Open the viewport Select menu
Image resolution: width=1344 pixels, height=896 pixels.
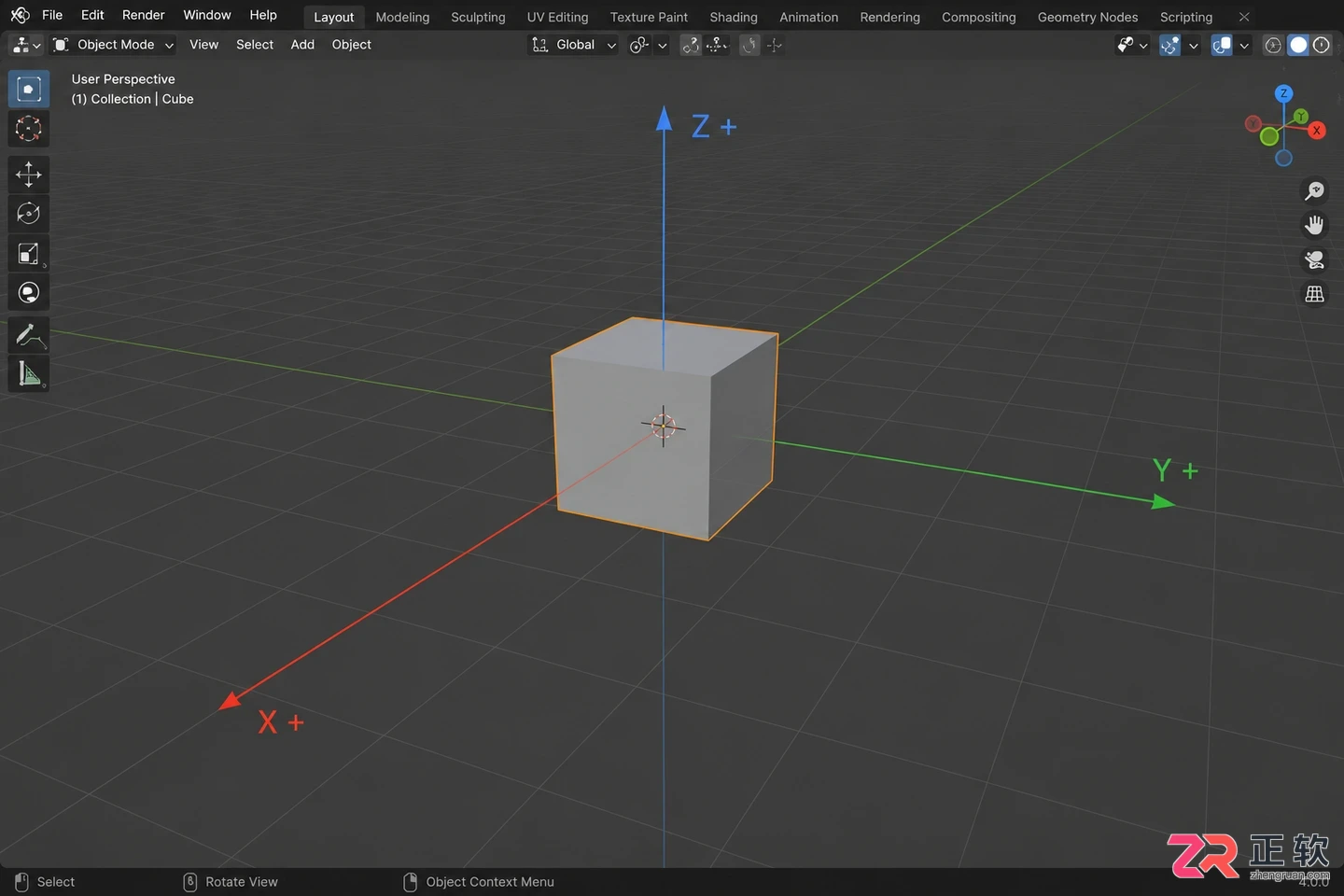255,45
